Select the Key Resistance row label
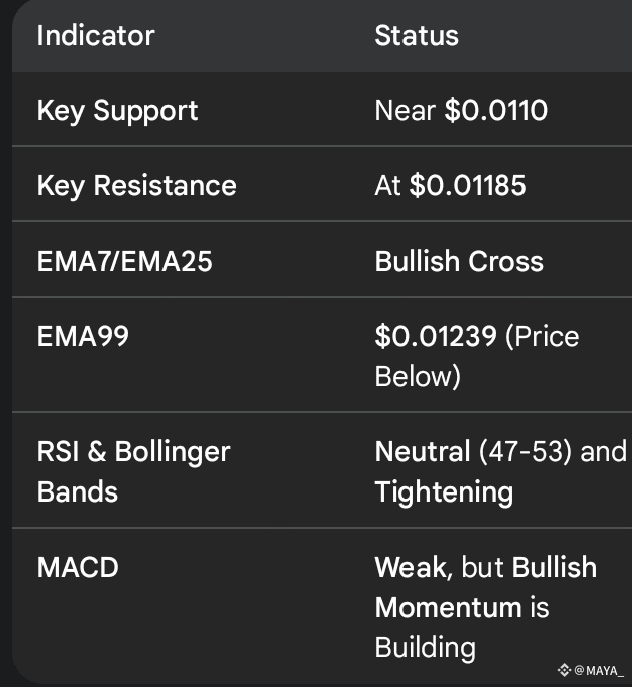Screen dimensions: 632x687 click(136, 186)
